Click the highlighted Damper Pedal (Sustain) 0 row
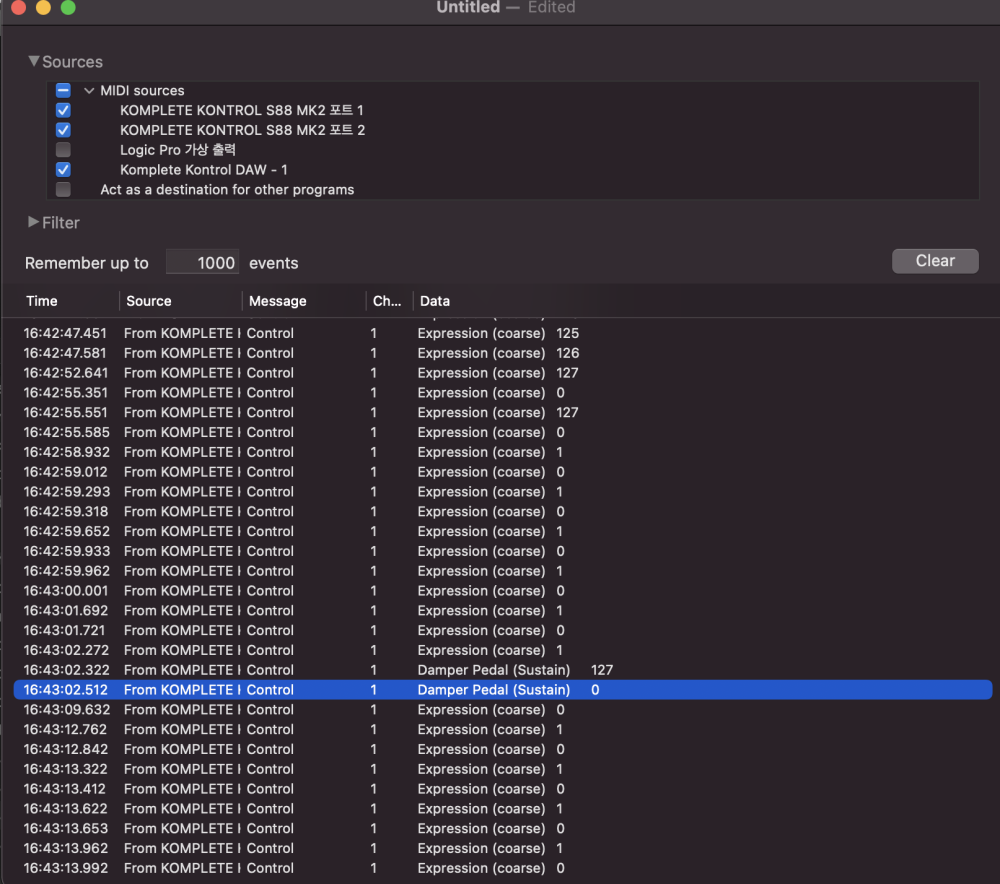Viewport: 1000px width, 884px height. [x=503, y=689]
